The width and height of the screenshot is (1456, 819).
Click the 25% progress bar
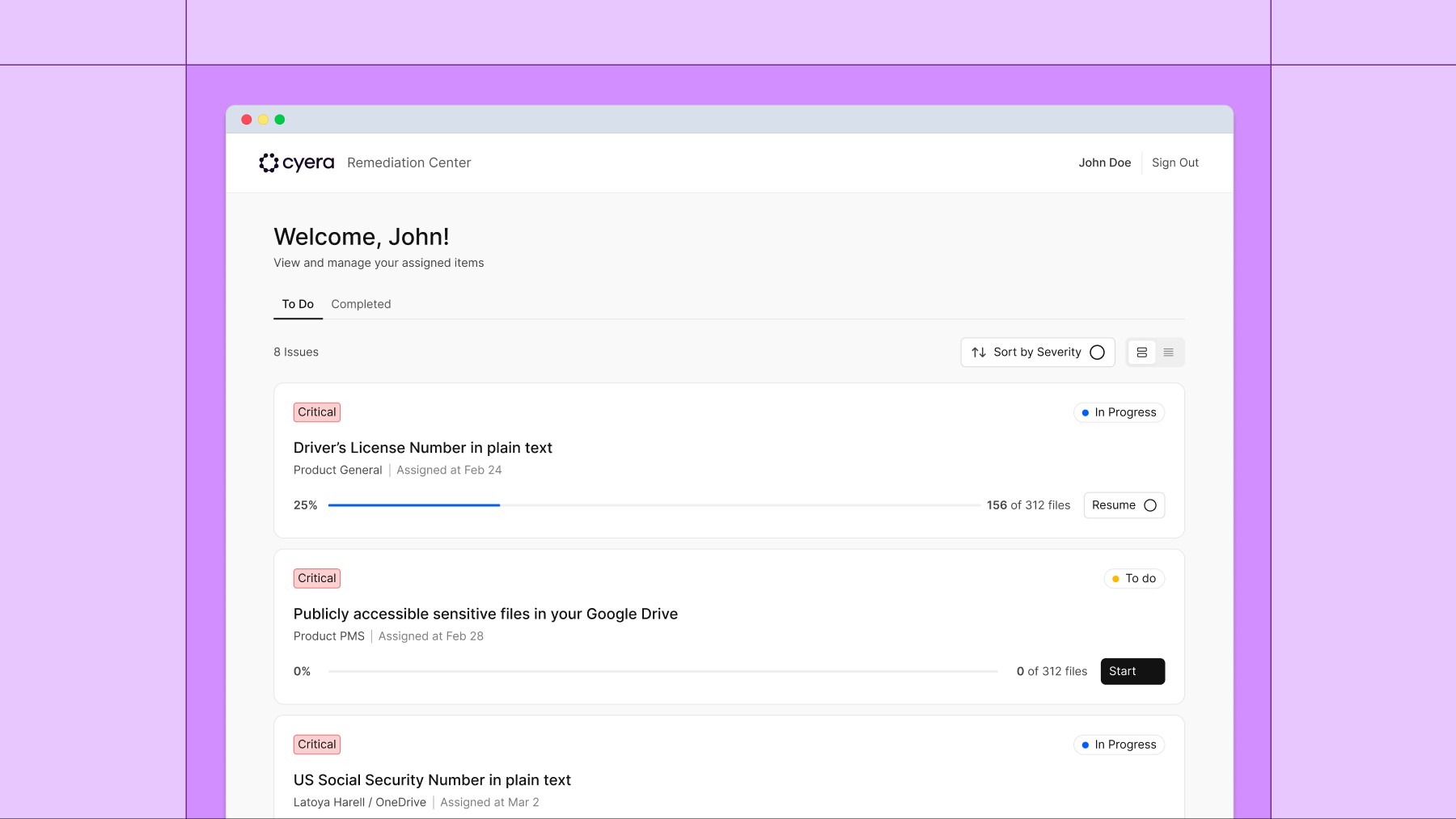[654, 505]
